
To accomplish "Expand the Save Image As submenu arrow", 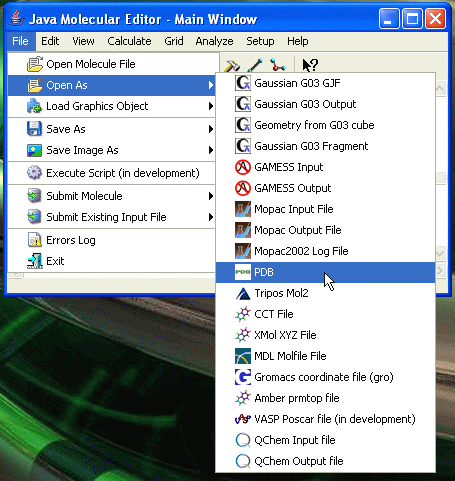I will click(x=211, y=150).
